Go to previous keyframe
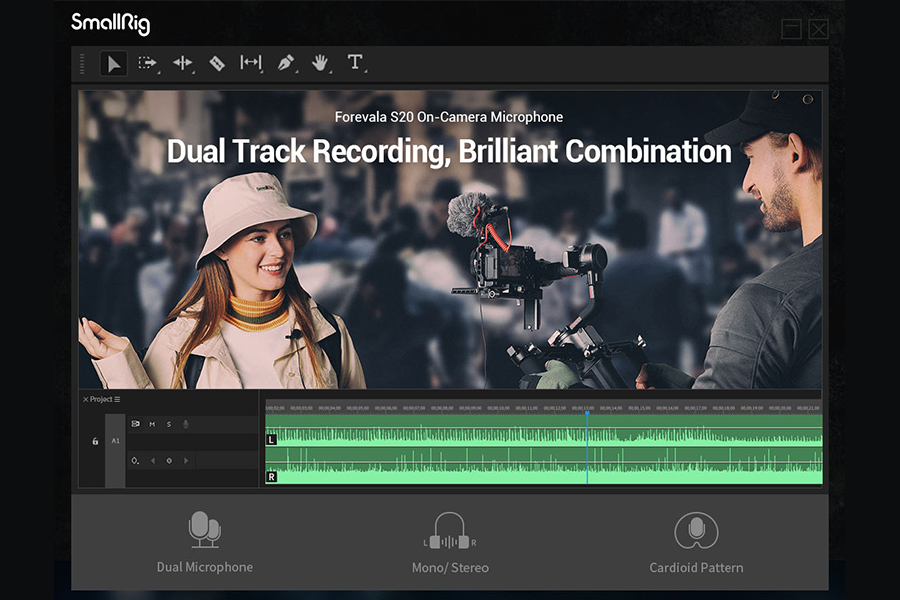The image size is (900, 600). coord(153,460)
